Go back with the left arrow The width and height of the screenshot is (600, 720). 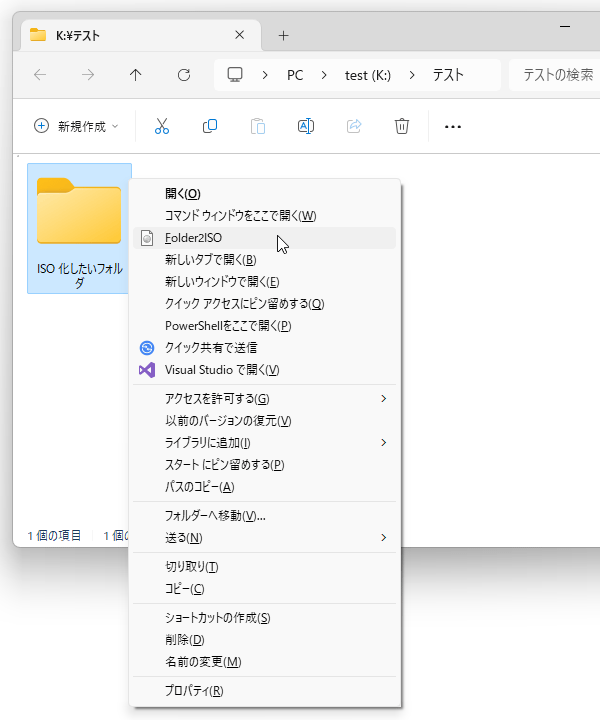point(40,75)
